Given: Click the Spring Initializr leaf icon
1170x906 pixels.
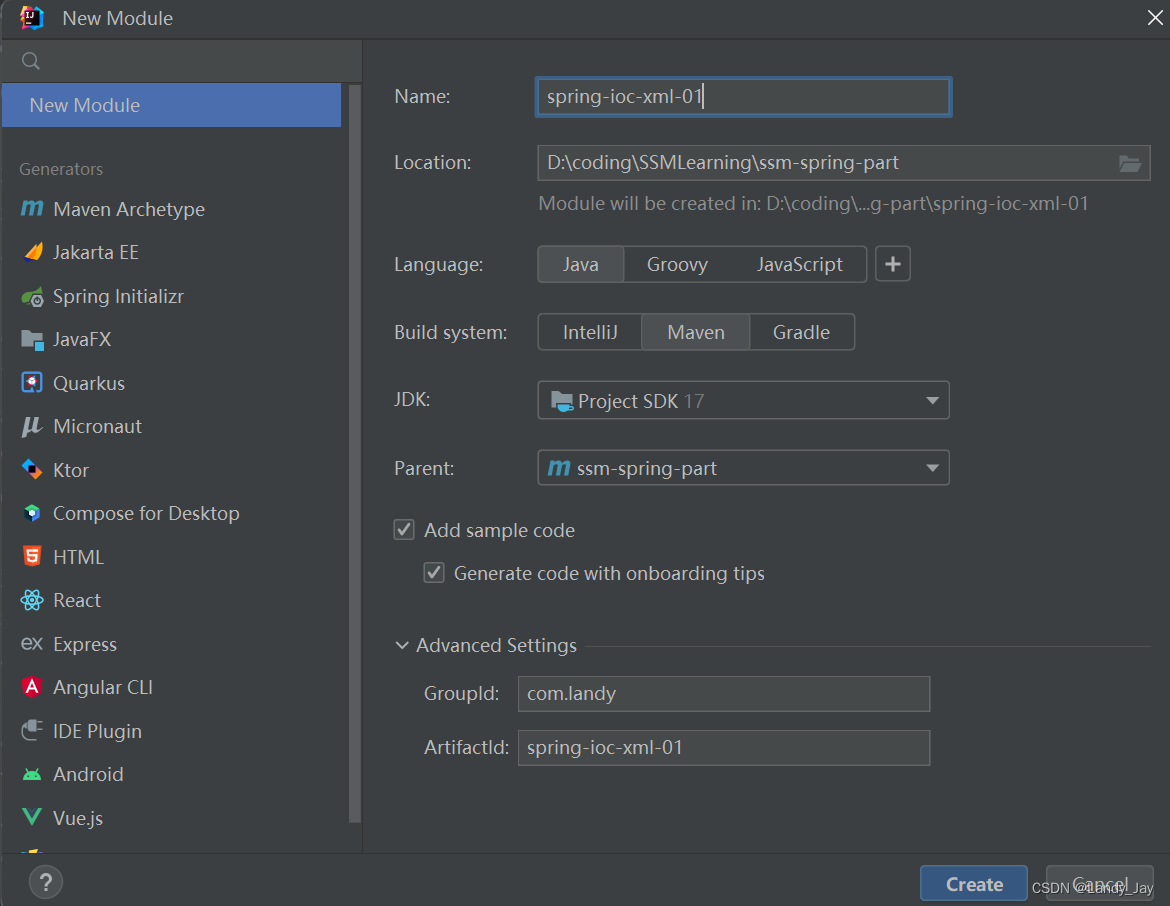Looking at the screenshot, I should [32, 296].
